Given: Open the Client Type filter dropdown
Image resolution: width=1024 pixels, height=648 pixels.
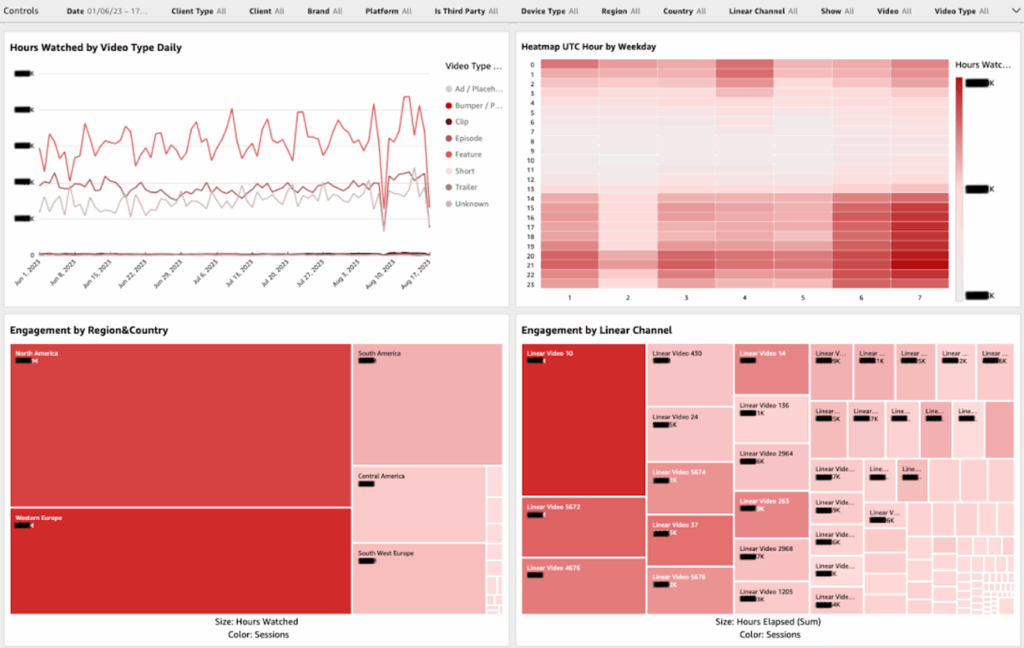Looking at the screenshot, I should 200,11.
